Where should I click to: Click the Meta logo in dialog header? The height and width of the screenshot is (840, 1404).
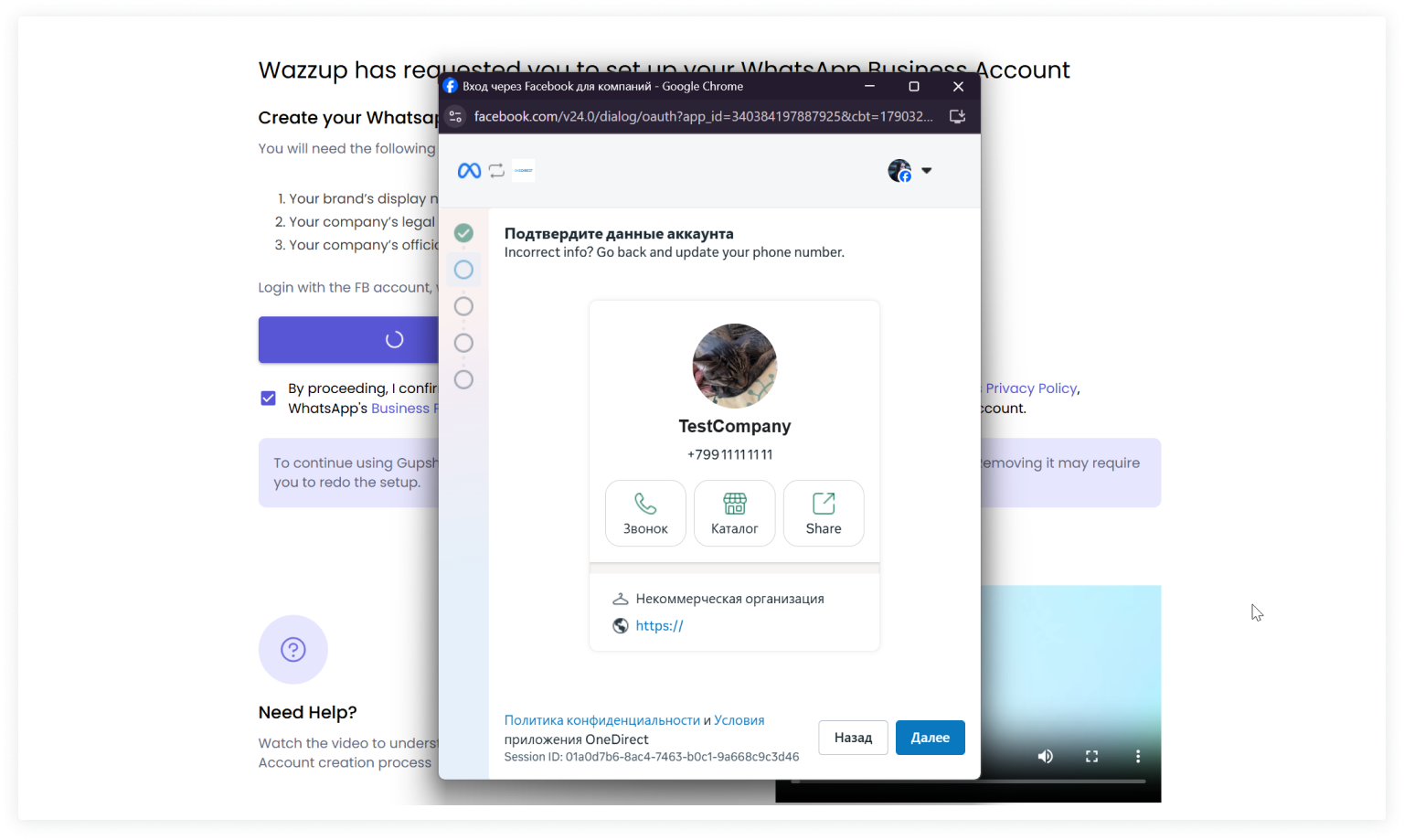[469, 171]
